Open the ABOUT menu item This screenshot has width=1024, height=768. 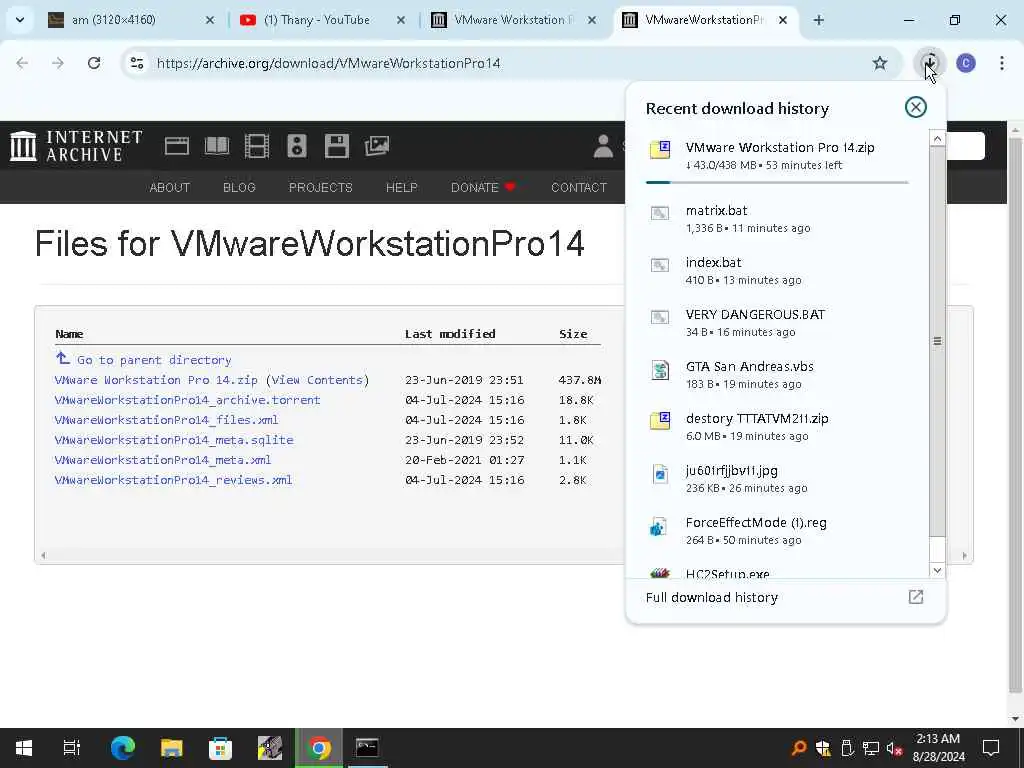(x=170, y=187)
